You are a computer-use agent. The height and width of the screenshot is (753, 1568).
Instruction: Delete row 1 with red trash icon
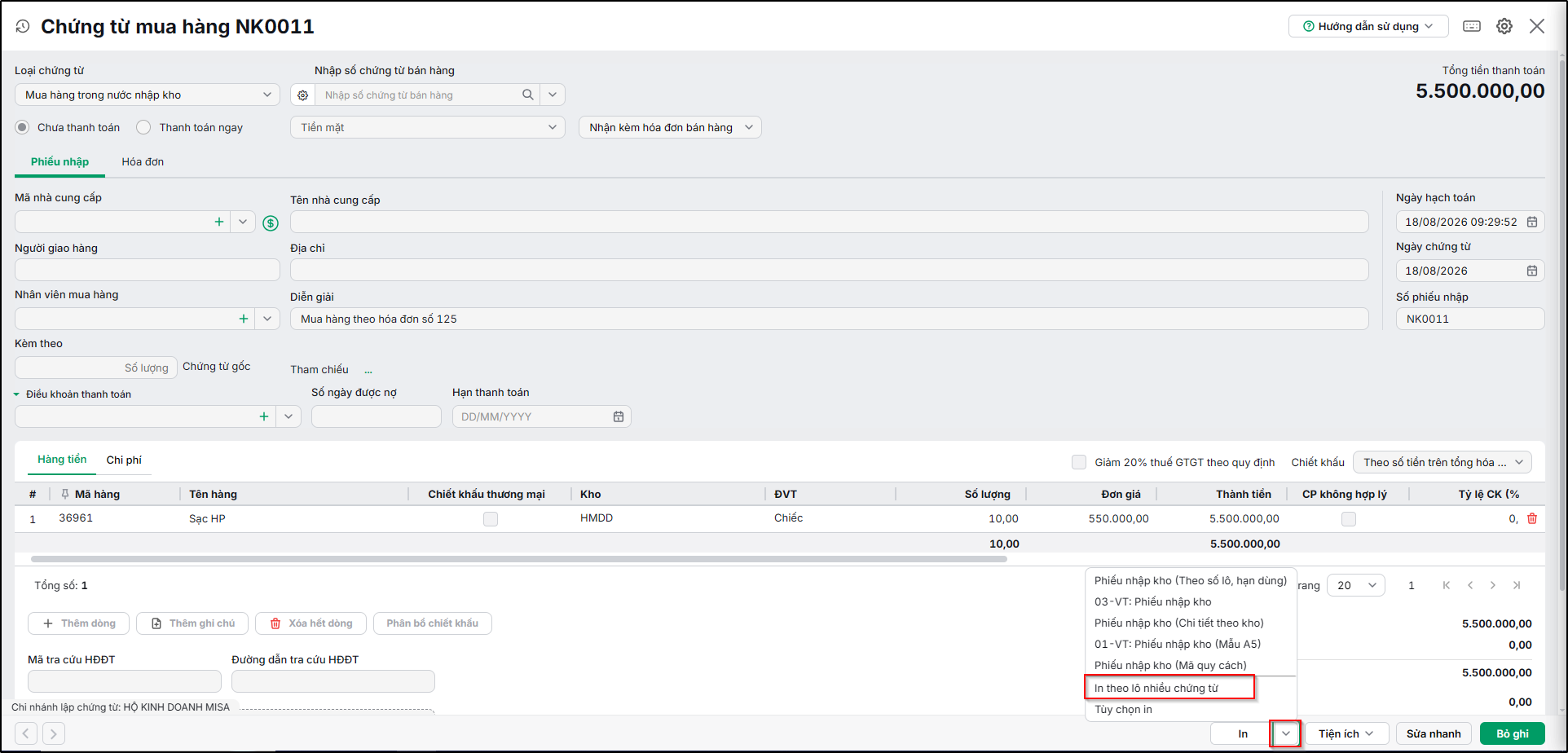pyautogui.click(x=1532, y=518)
